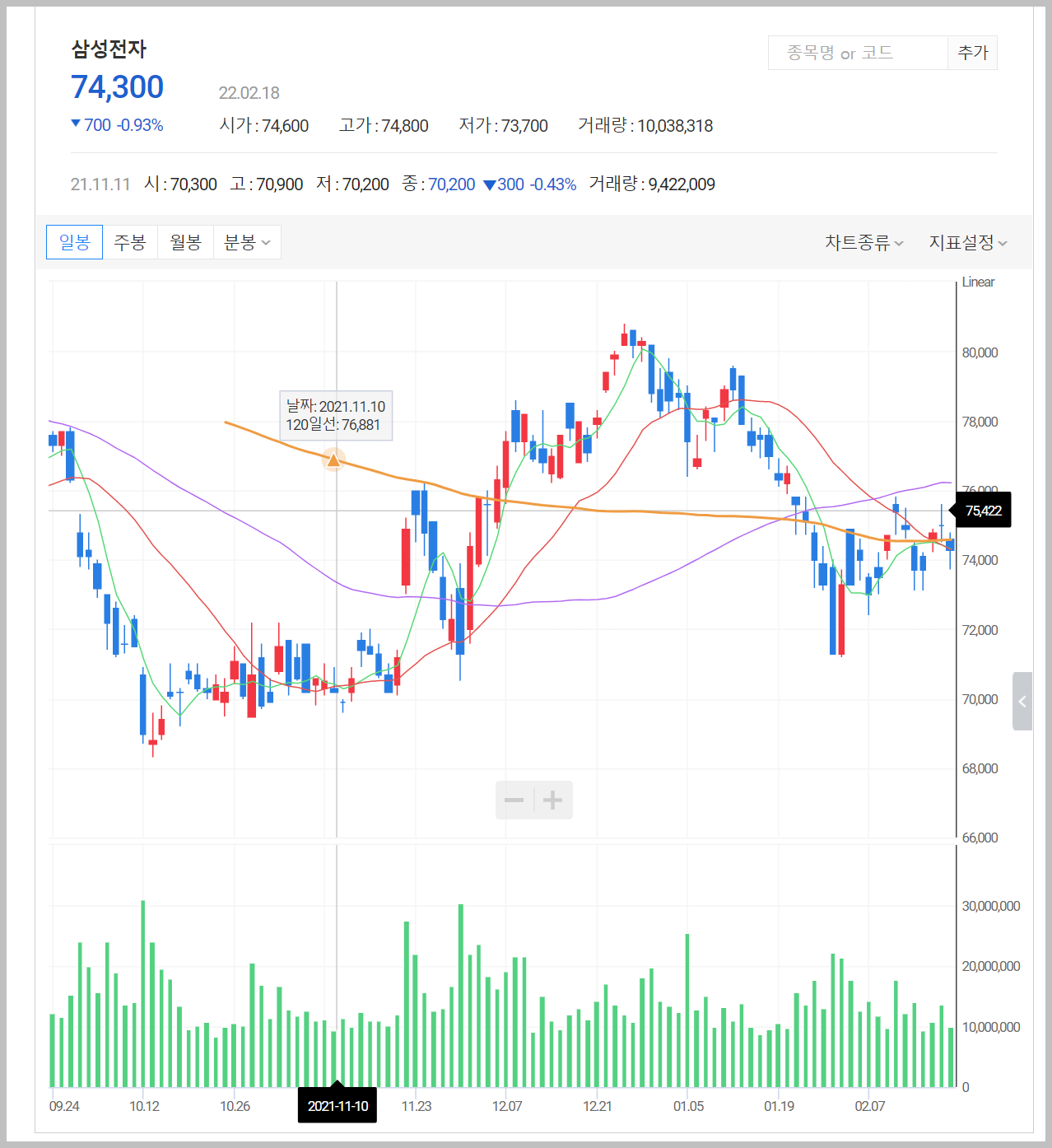1052x1148 pixels.
Task: Select the 월봉 monthly chart tab
Action: pyautogui.click(x=186, y=242)
